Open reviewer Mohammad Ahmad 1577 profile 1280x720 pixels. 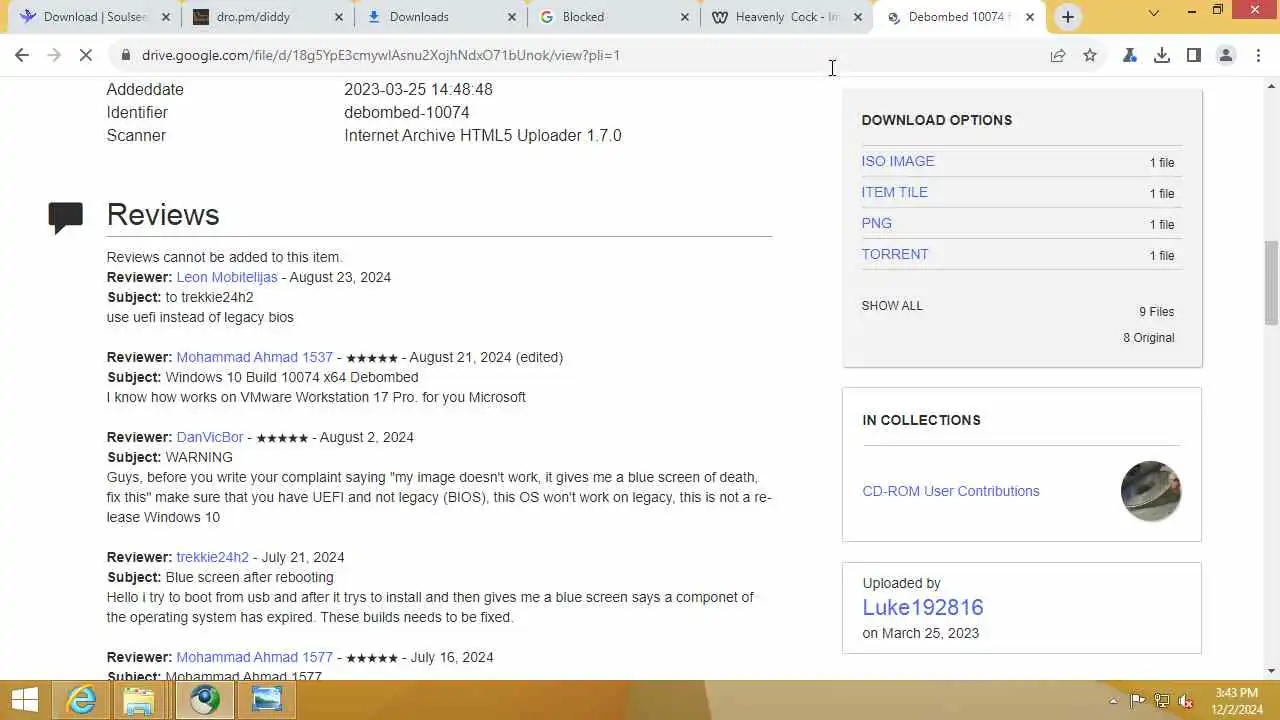point(254,657)
